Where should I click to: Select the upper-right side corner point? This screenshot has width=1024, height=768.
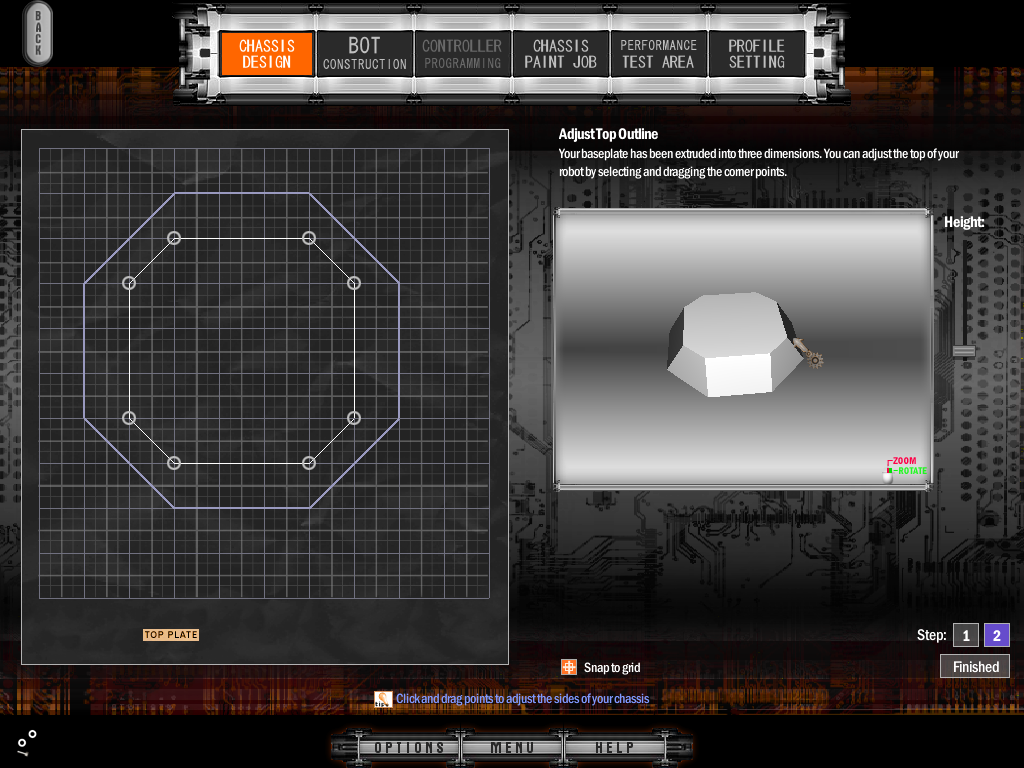pyautogui.click(x=354, y=283)
